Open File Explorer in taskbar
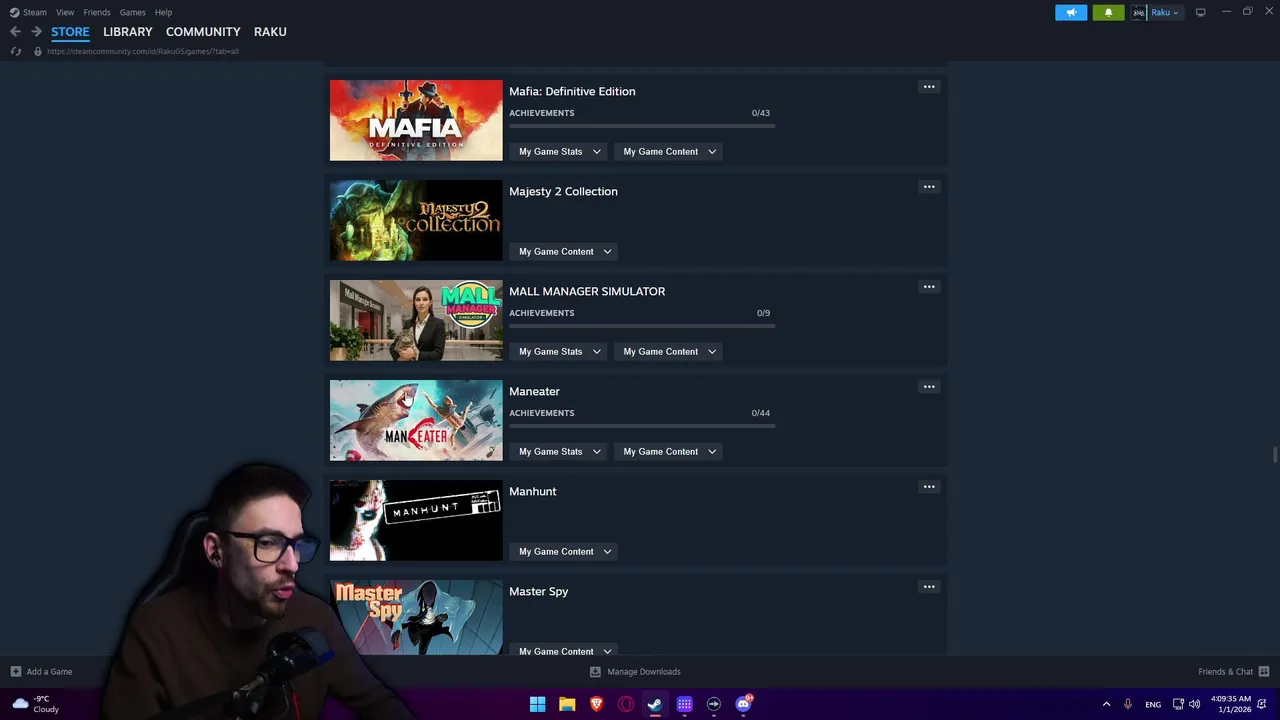This screenshot has width=1280, height=720. [567, 704]
